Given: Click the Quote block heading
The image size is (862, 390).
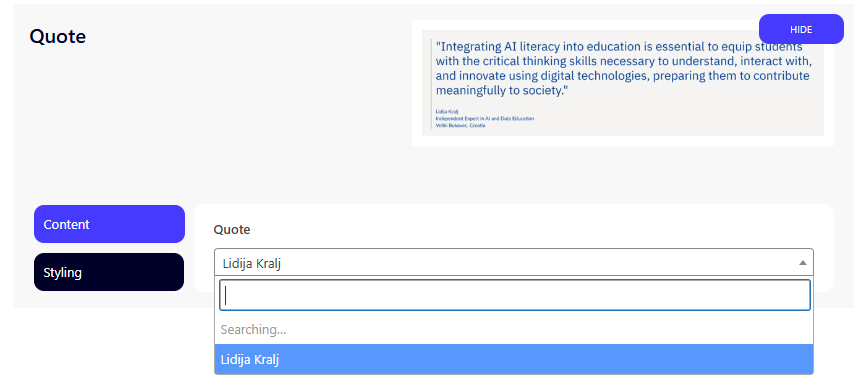Looking at the screenshot, I should point(58,36).
